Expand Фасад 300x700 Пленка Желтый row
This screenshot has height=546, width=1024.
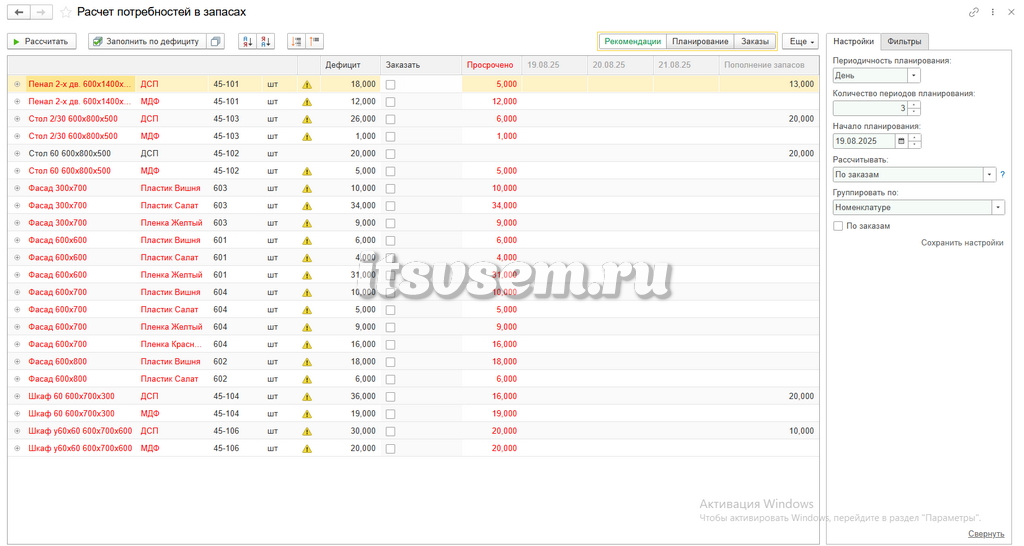pyautogui.click(x=17, y=223)
